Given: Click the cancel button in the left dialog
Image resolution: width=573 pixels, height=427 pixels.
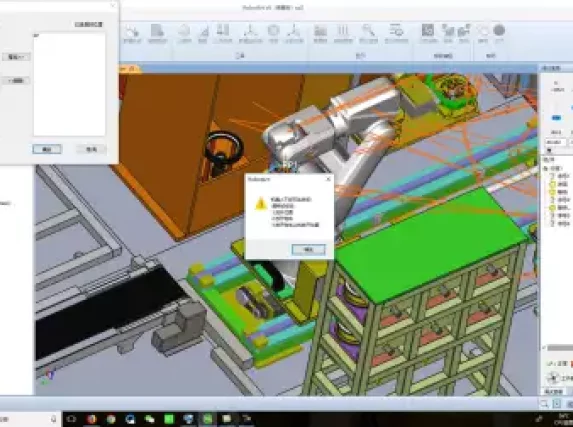Looking at the screenshot, I should (x=91, y=149).
